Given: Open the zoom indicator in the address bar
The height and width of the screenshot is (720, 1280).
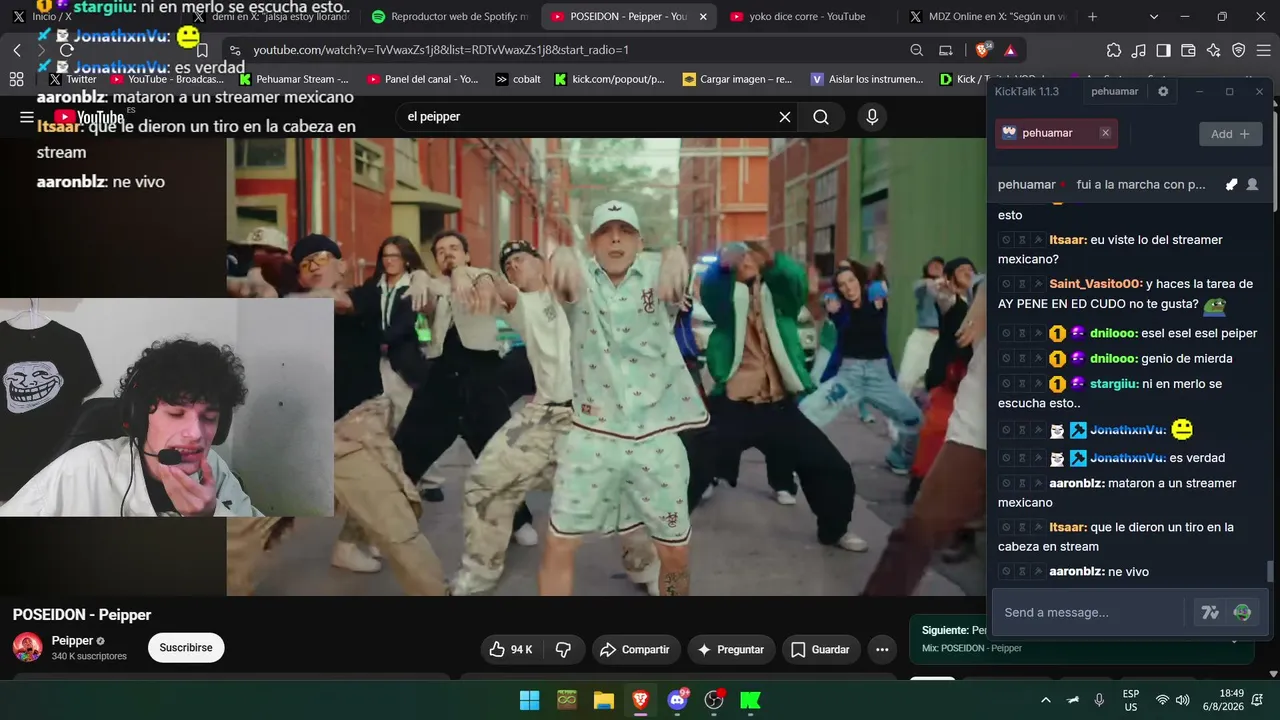Looking at the screenshot, I should coord(917,50).
